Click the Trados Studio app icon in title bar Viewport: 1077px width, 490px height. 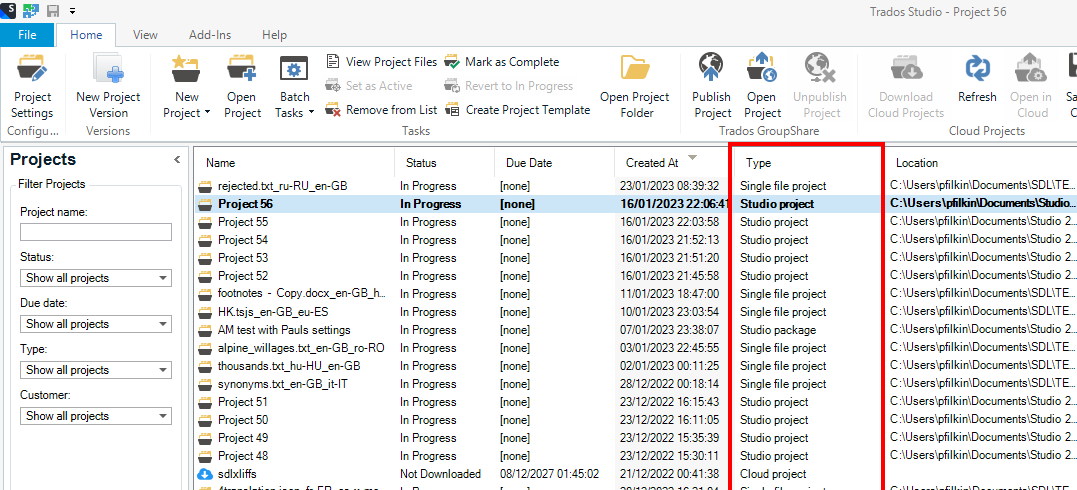8,10
